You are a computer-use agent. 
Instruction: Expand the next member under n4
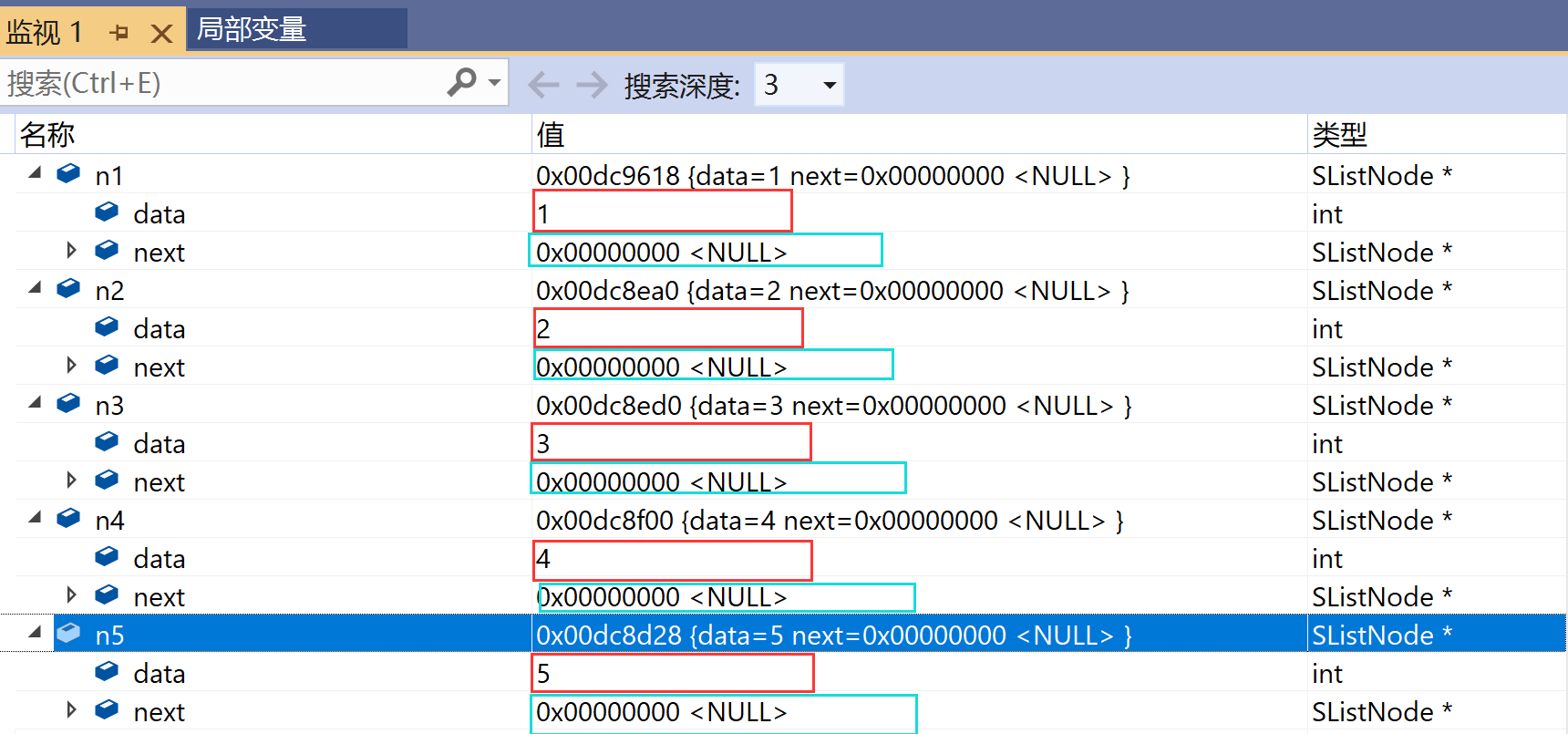coord(71,594)
